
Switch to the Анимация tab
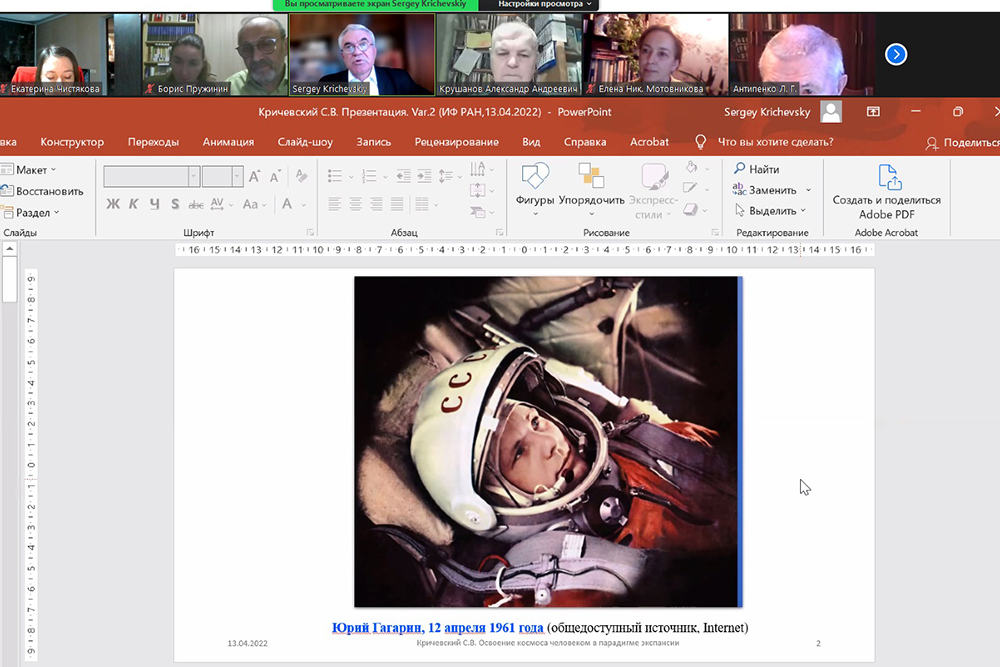(x=228, y=142)
